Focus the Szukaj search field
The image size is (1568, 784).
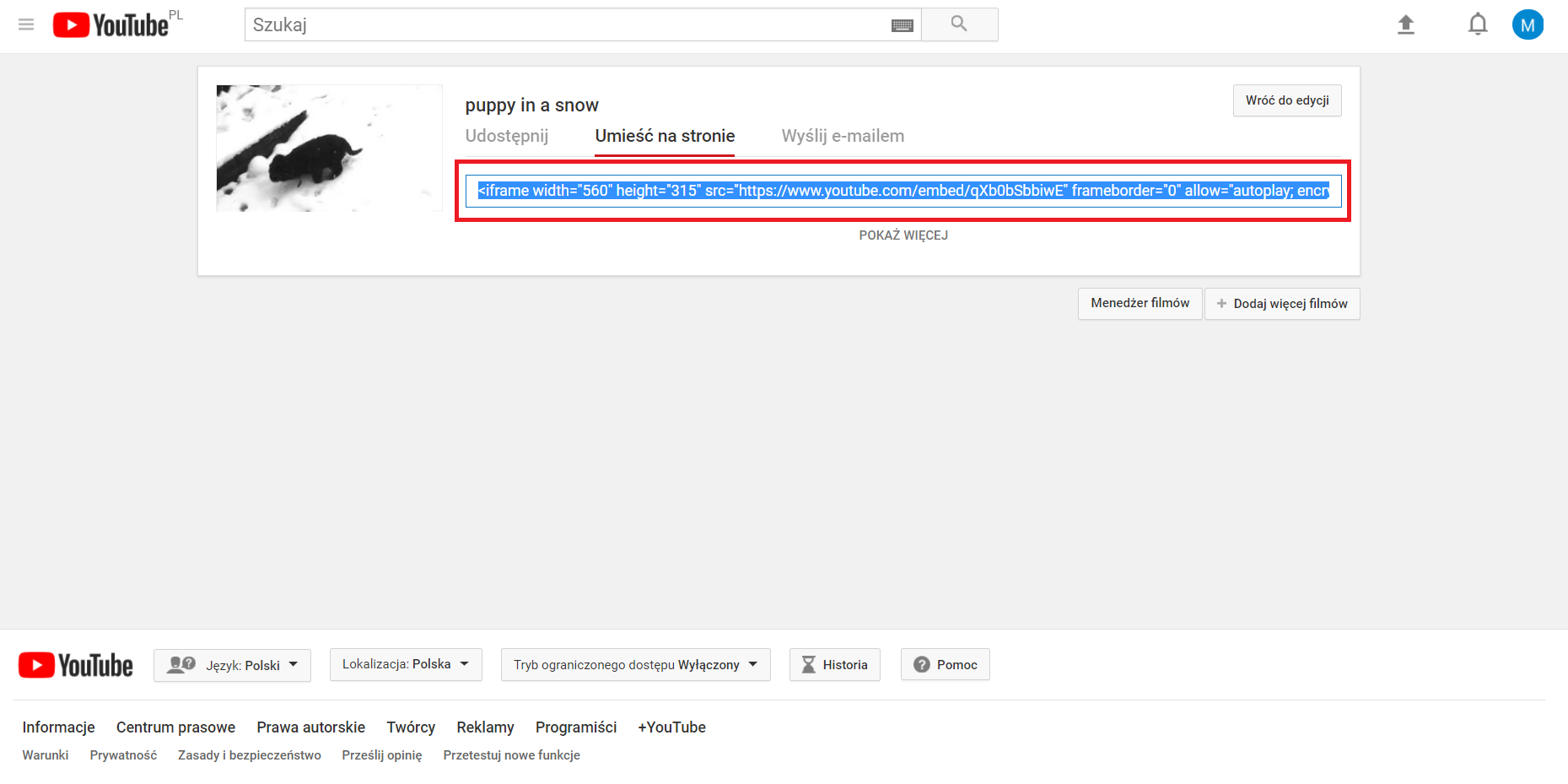[x=583, y=24]
